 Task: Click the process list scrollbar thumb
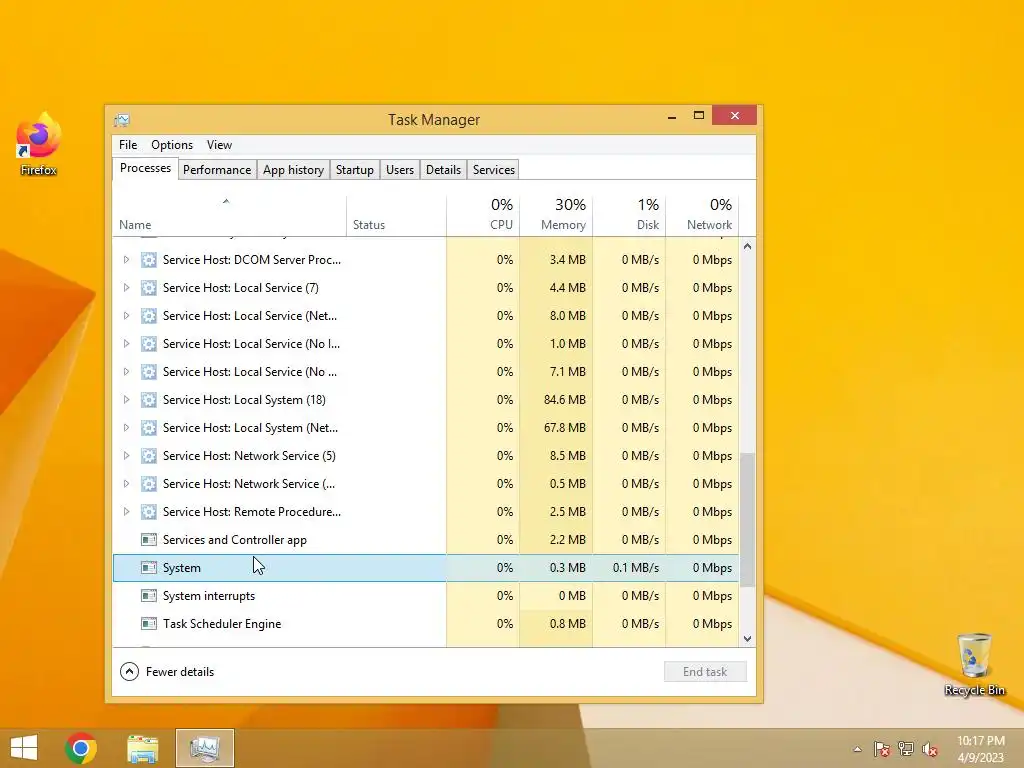coord(748,520)
